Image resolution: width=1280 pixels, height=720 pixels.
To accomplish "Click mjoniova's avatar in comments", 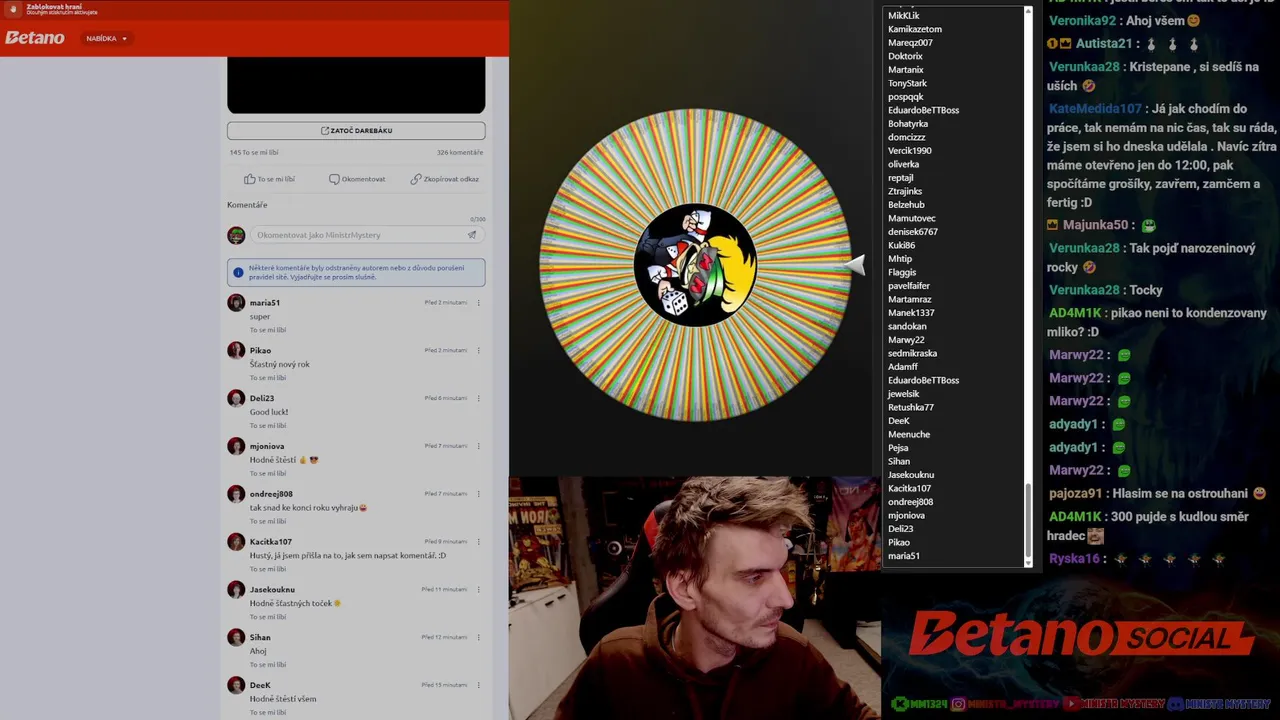I will [x=236, y=446].
